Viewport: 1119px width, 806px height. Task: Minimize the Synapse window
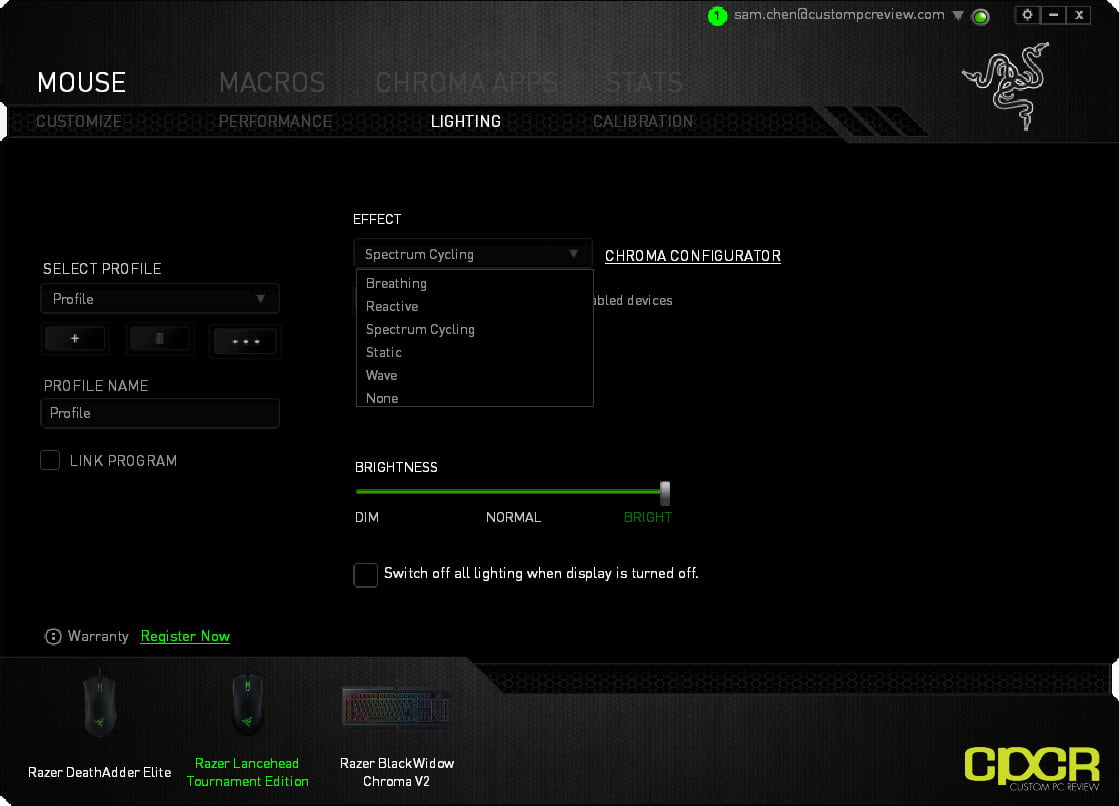click(1053, 15)
